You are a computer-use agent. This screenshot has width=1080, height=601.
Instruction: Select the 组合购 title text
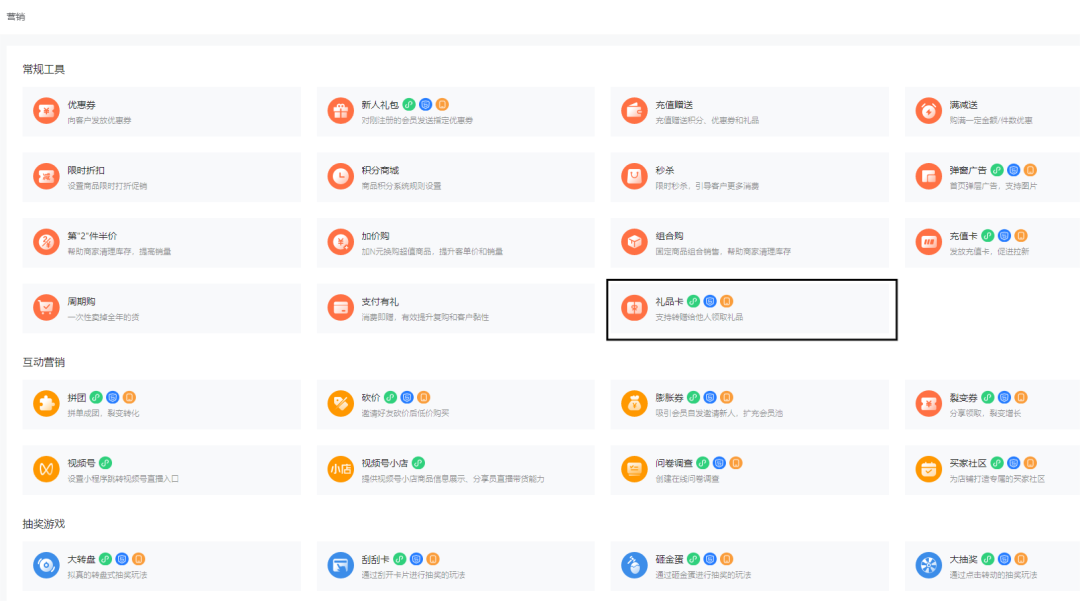click(669, 235)
